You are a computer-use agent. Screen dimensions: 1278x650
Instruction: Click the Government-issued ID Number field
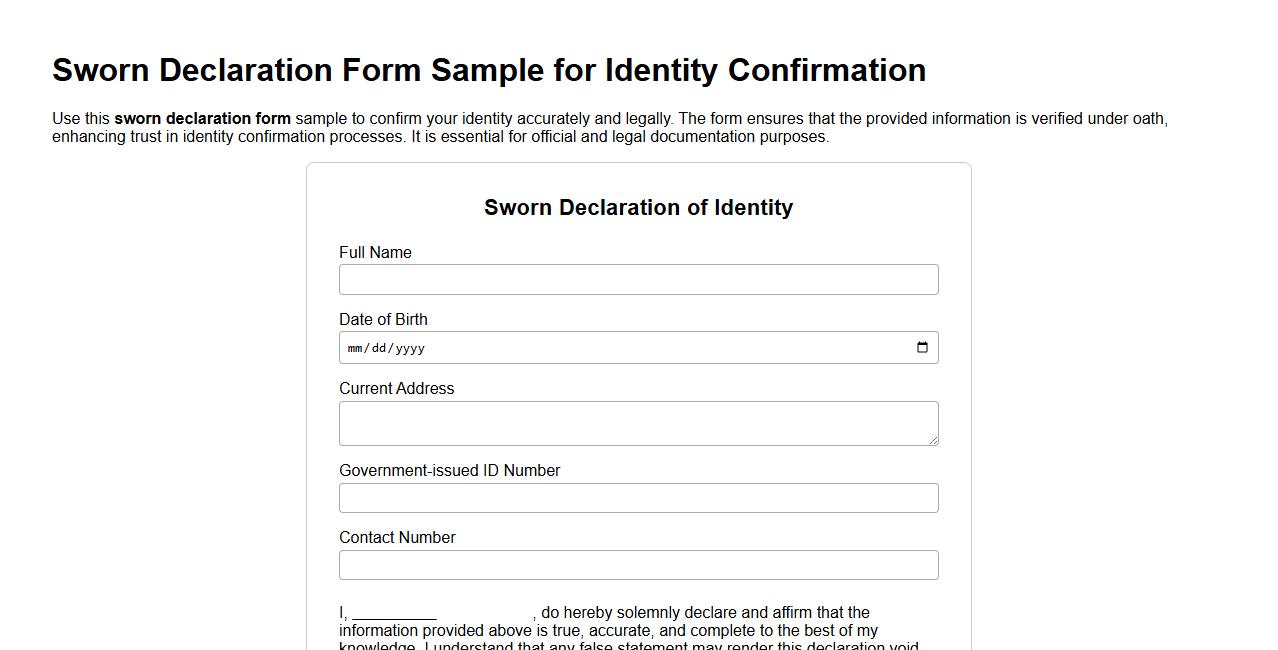click(638, 497)
